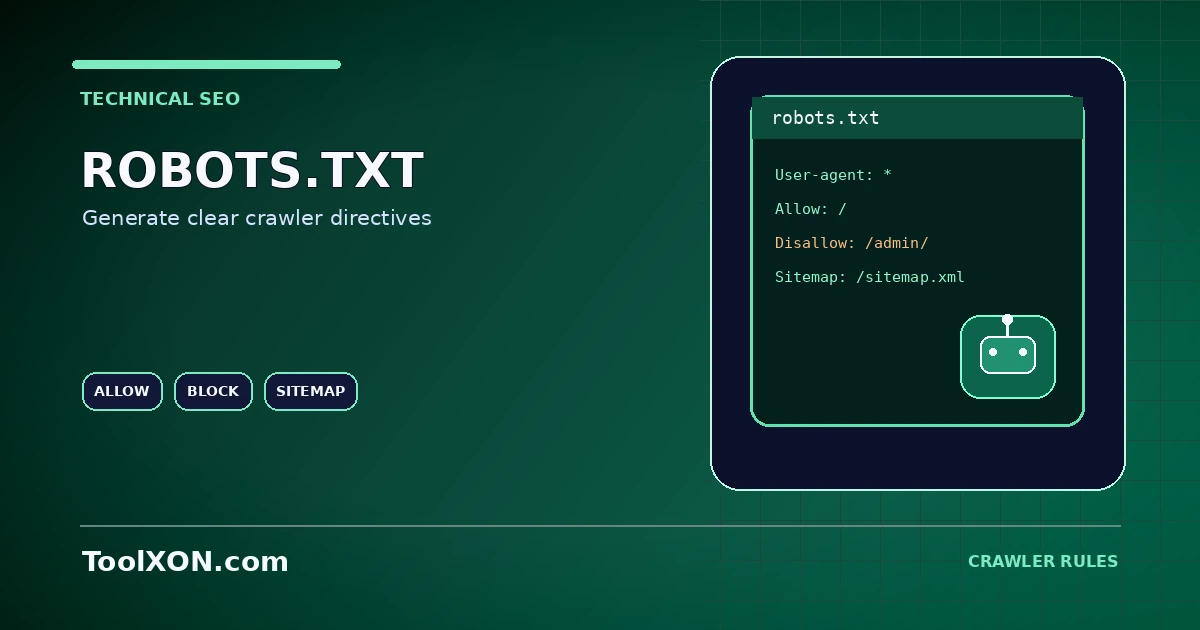Click the "Sitemap: /sitemap.xml" line

[870, 277]
